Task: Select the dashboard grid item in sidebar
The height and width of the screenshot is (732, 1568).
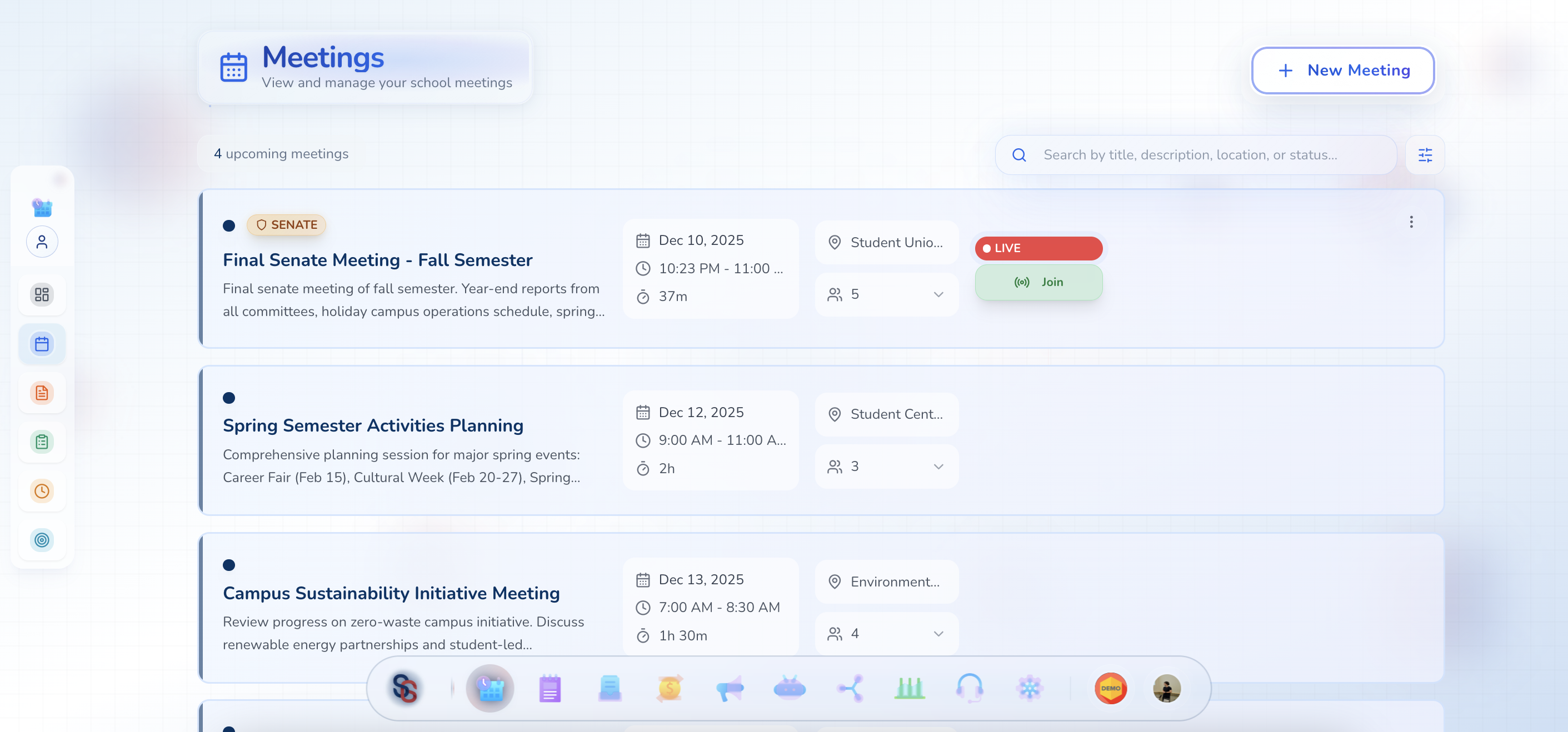Action: (x=42, y=295)
